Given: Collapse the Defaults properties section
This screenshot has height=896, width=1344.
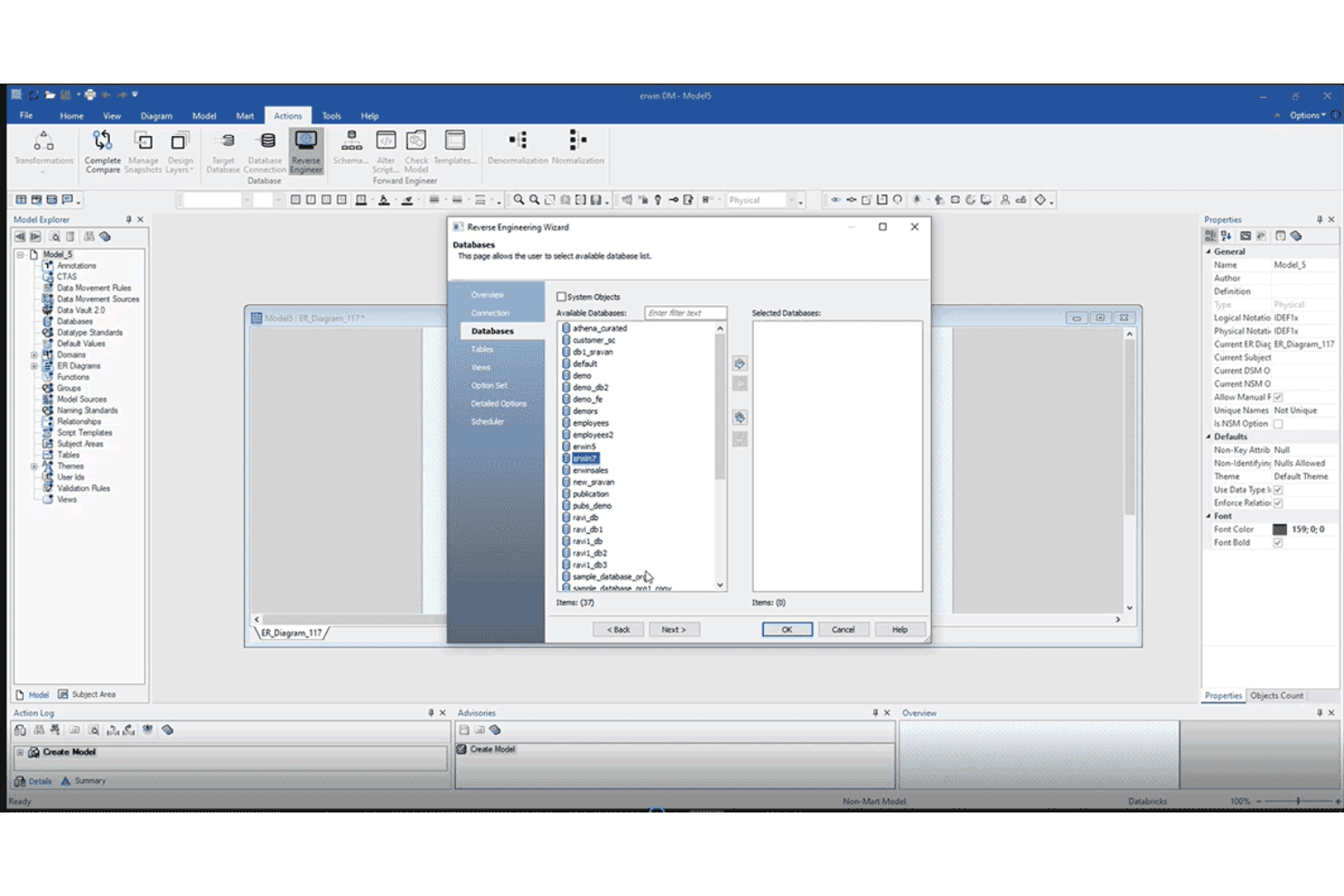Looking at the screenshot, I should tap(1209, 437).
